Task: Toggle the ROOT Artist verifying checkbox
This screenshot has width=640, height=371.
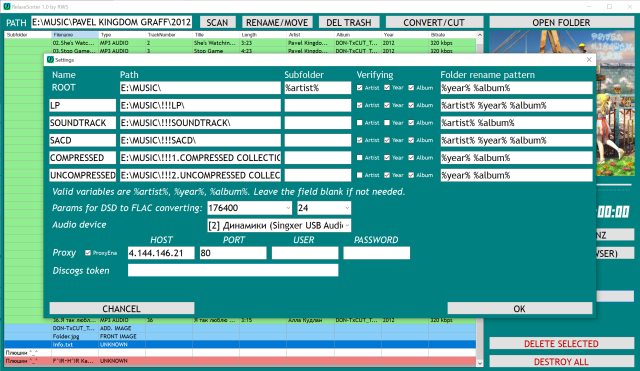Action: [x=360, y=88]
